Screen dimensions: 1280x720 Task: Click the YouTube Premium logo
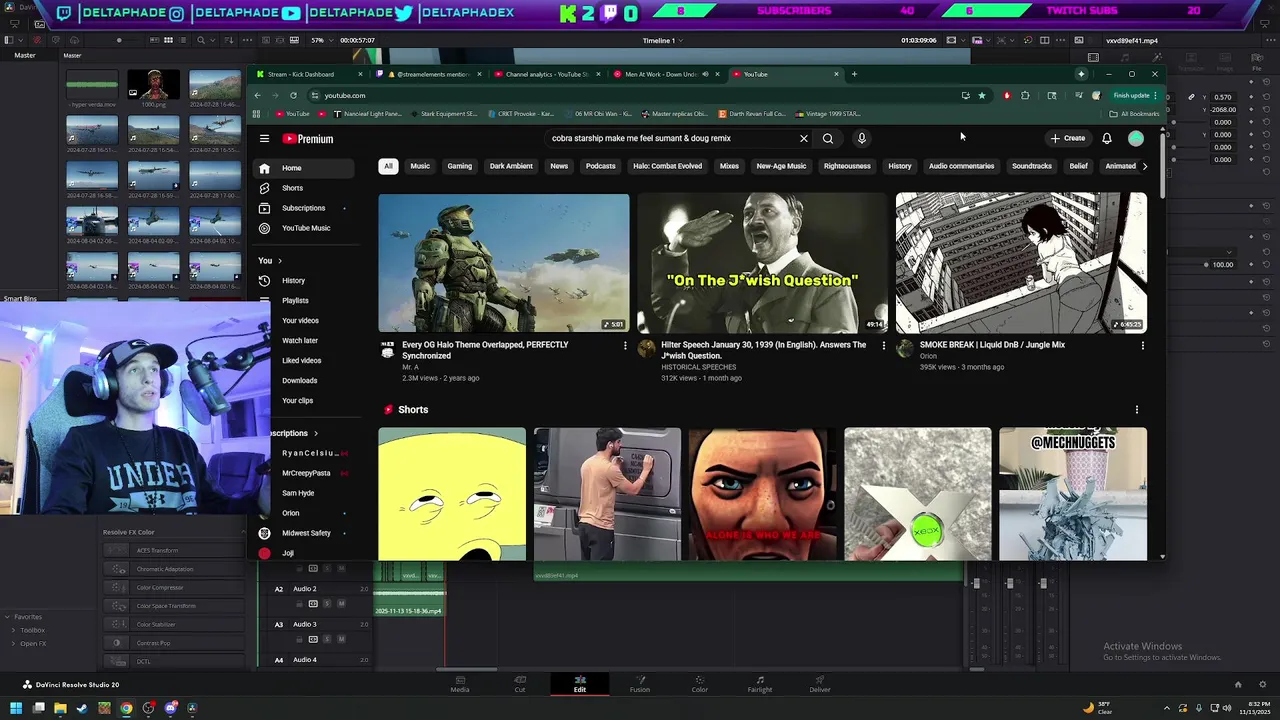[308, 139]
